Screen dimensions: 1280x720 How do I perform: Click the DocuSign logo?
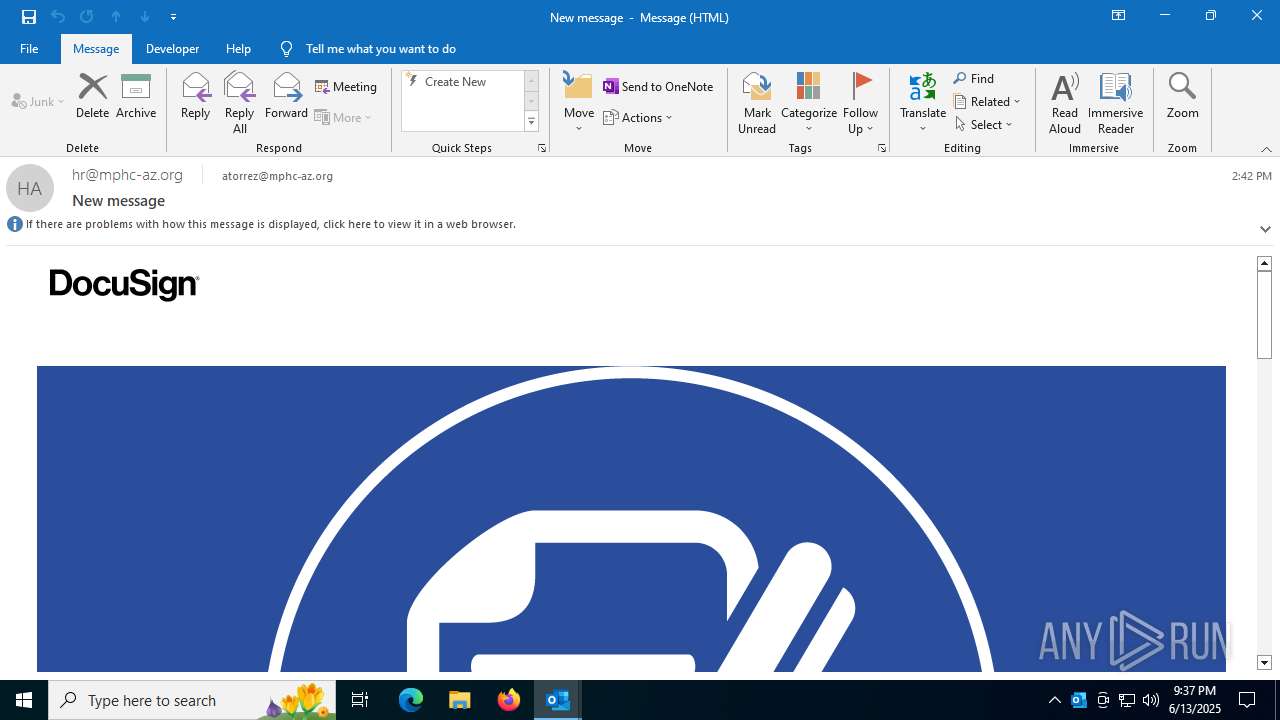click(x=124, y=285)
